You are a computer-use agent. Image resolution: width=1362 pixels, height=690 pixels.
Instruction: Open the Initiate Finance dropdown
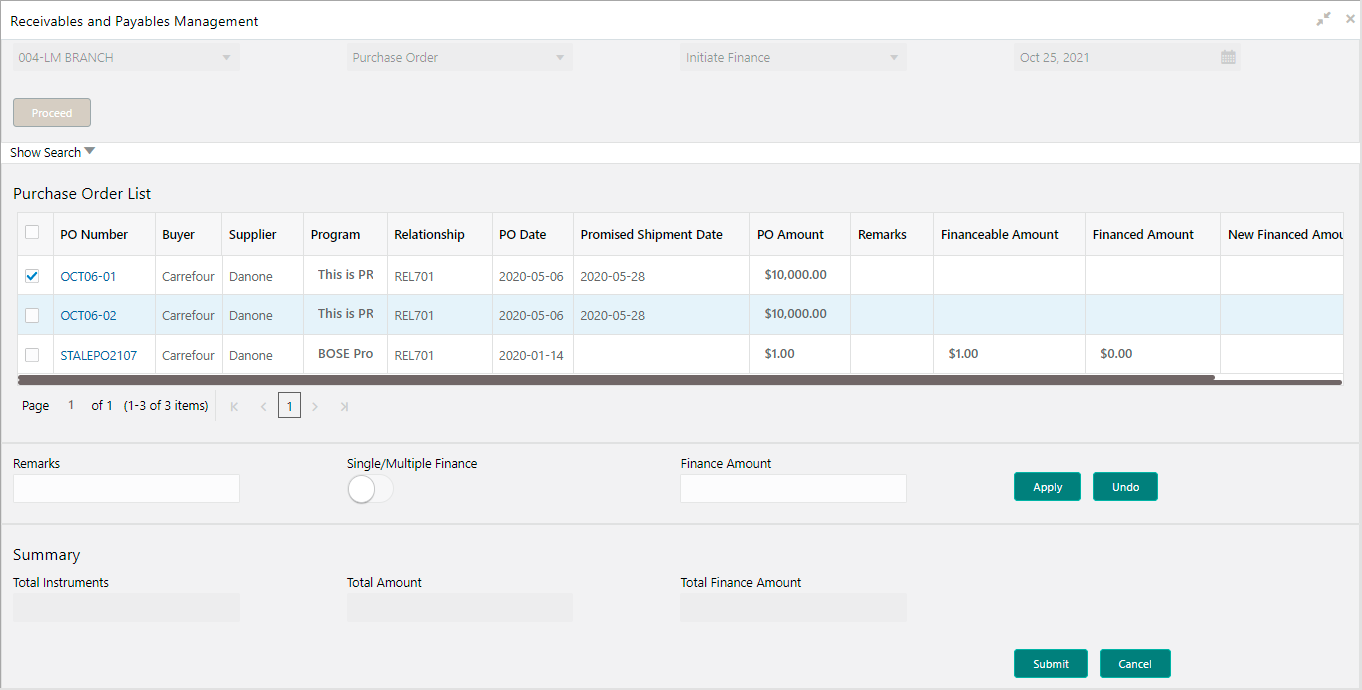click(x=793, y=58)
